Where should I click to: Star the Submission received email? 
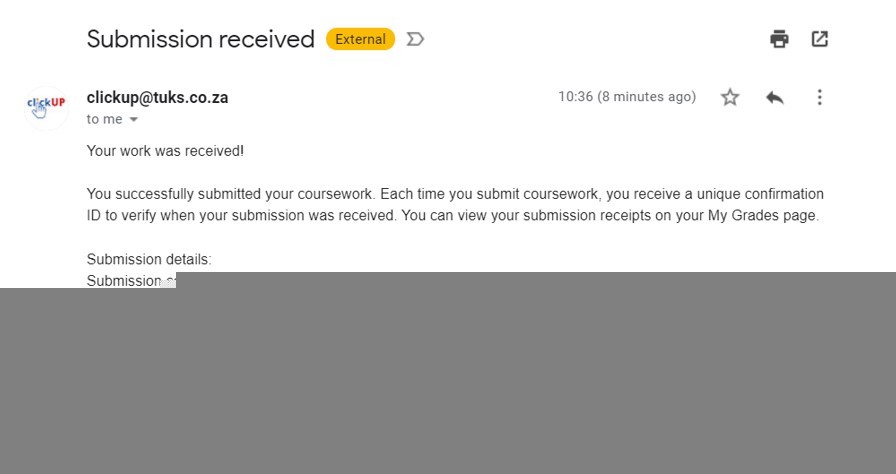click(x=730, y=97)
